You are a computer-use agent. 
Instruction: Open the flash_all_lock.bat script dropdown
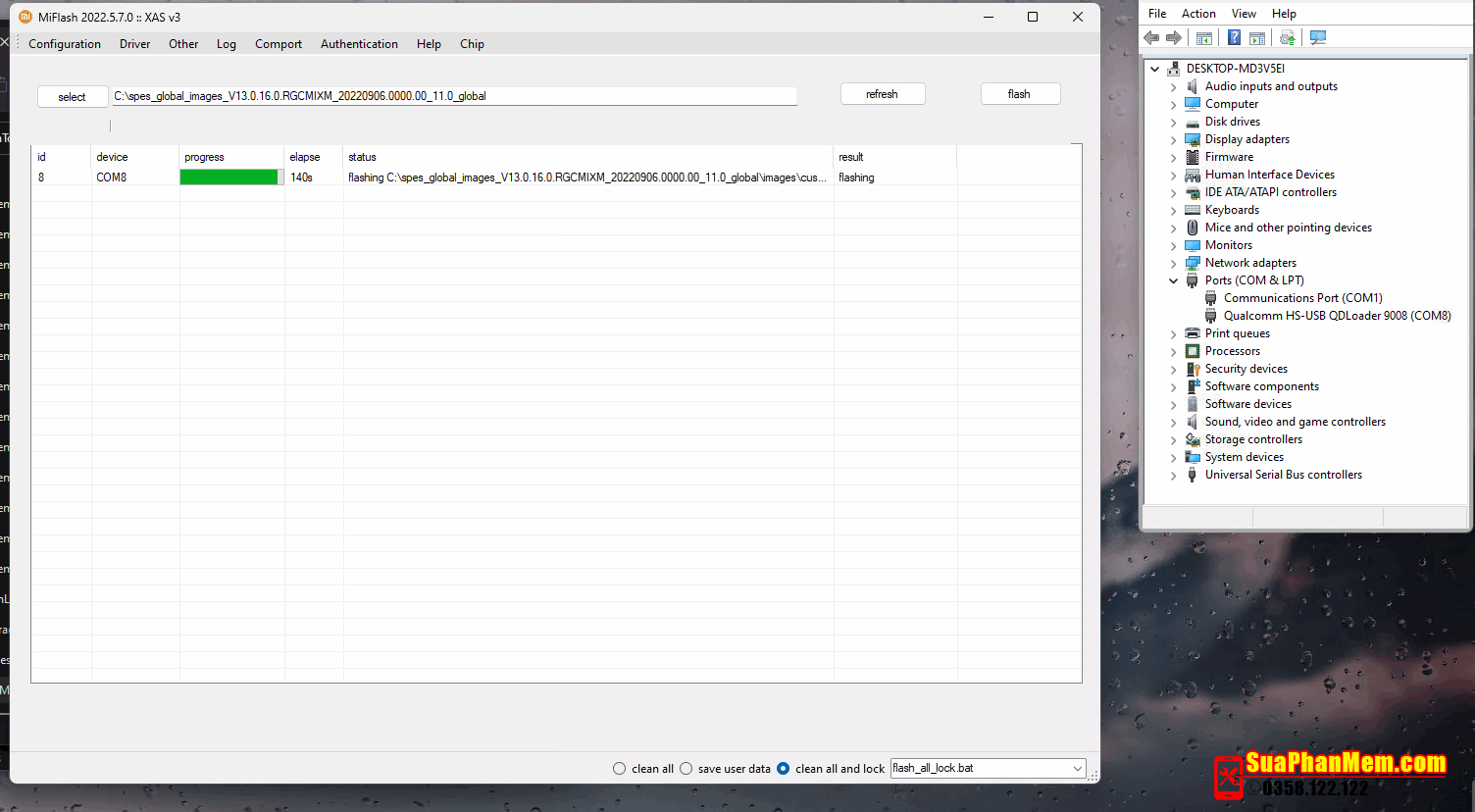pyautogui.click(x=1077, y=769)
